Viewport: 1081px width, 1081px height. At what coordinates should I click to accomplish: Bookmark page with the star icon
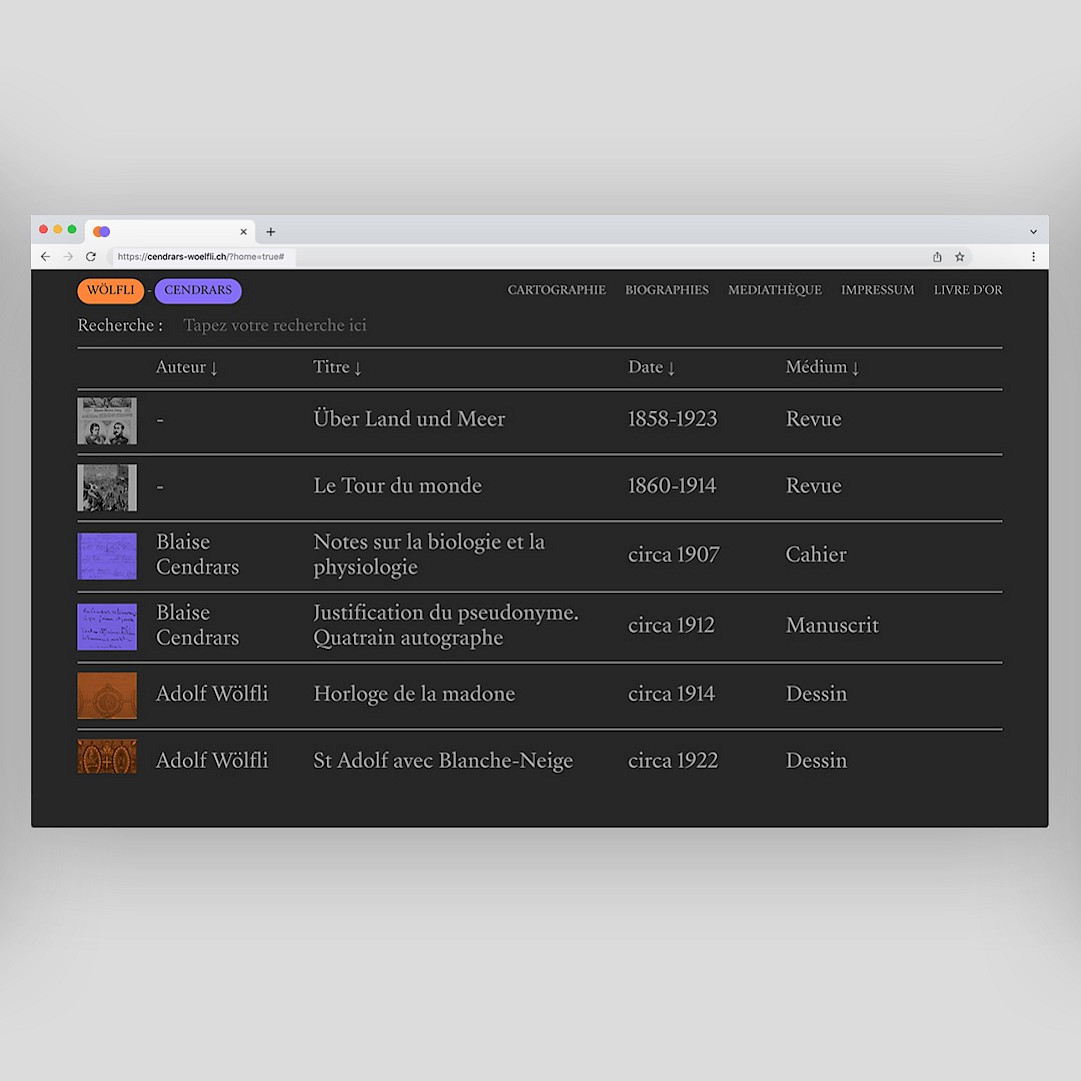(x=960, y=257)
